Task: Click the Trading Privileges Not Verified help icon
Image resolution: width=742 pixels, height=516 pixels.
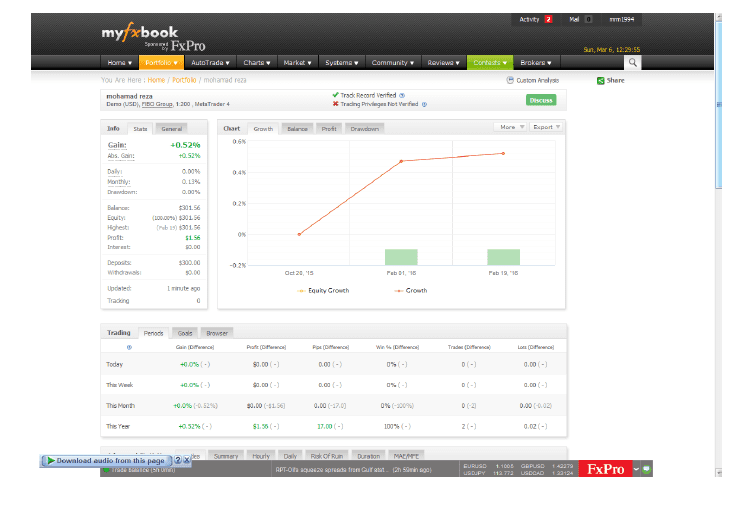Action: pyautogui.click(x=424, y=105)
